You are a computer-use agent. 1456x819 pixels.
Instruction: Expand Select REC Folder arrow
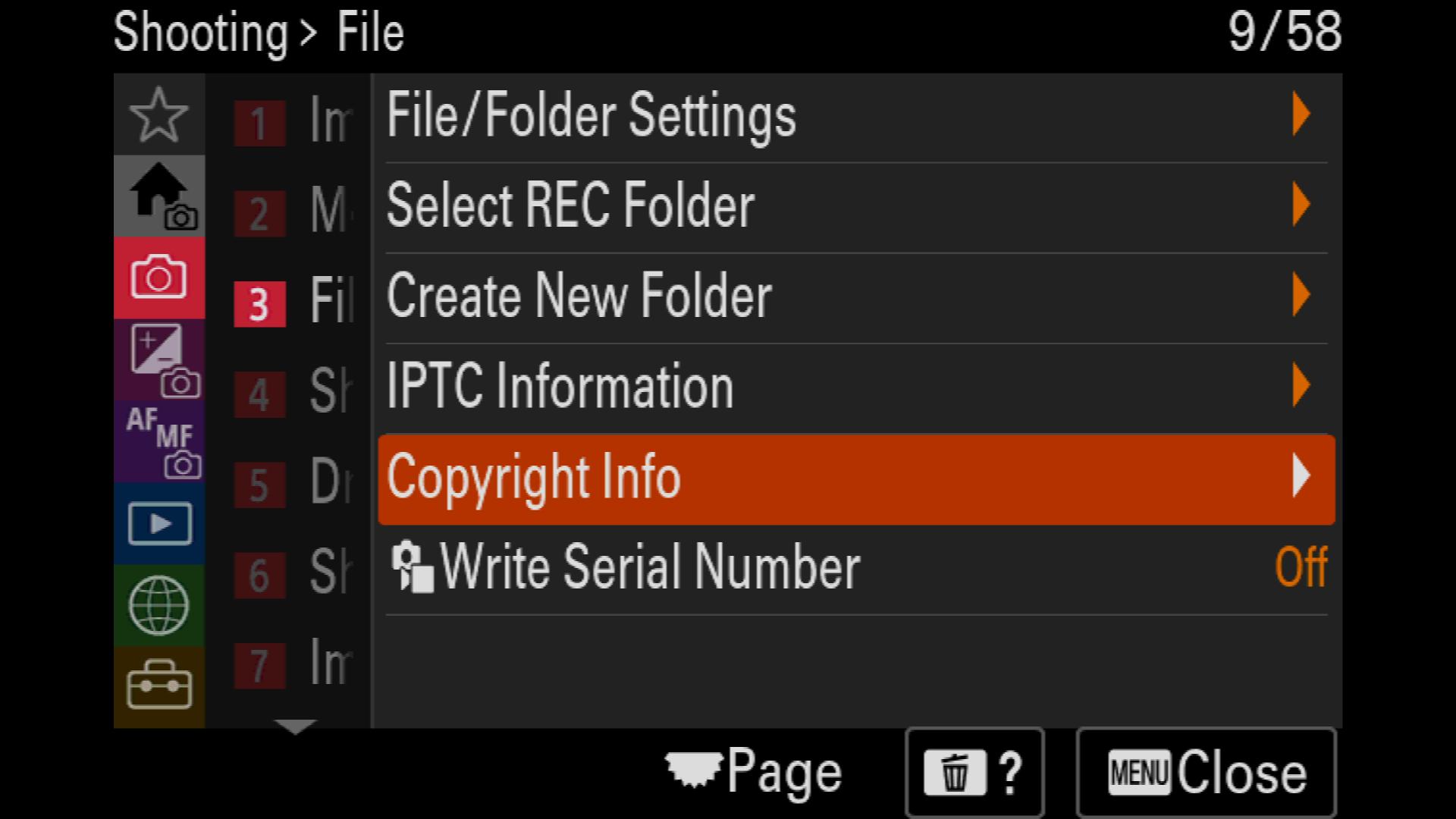click(x=1301, y=205)
